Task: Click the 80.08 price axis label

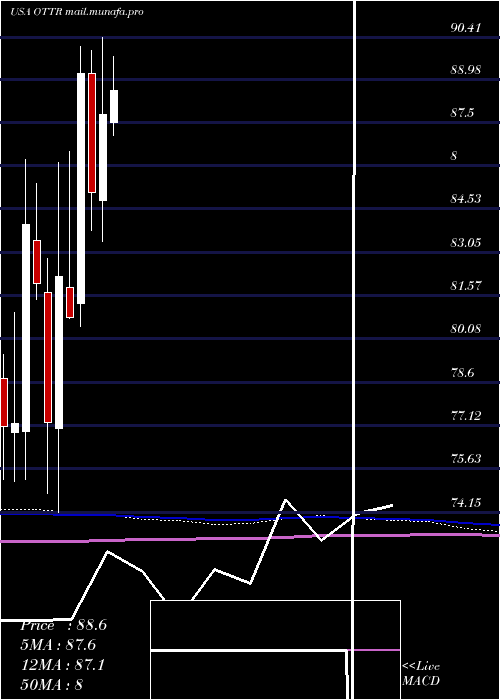Action: click(x=466, y=329)
